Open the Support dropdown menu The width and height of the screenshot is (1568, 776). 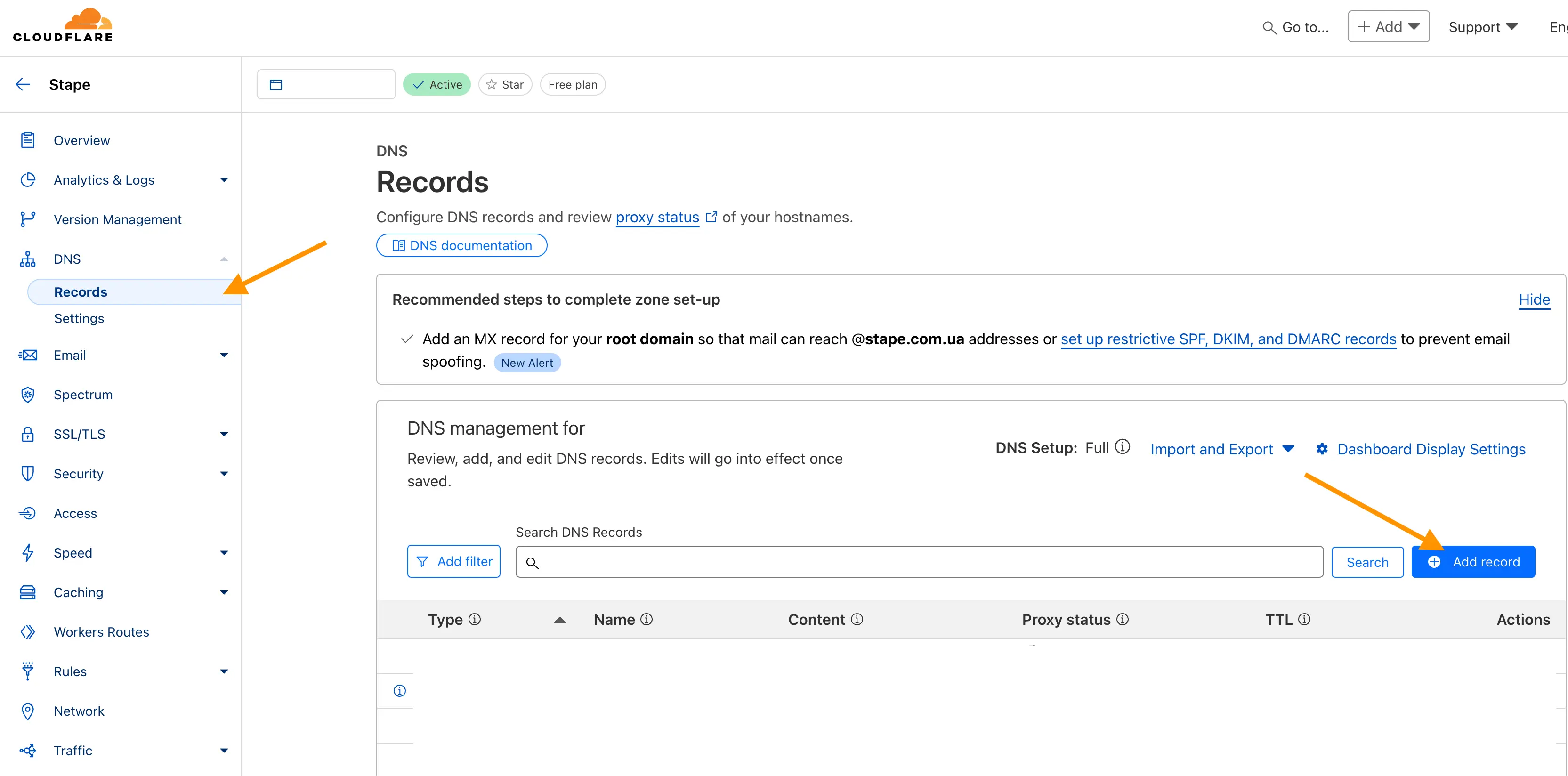point(1483,27)
